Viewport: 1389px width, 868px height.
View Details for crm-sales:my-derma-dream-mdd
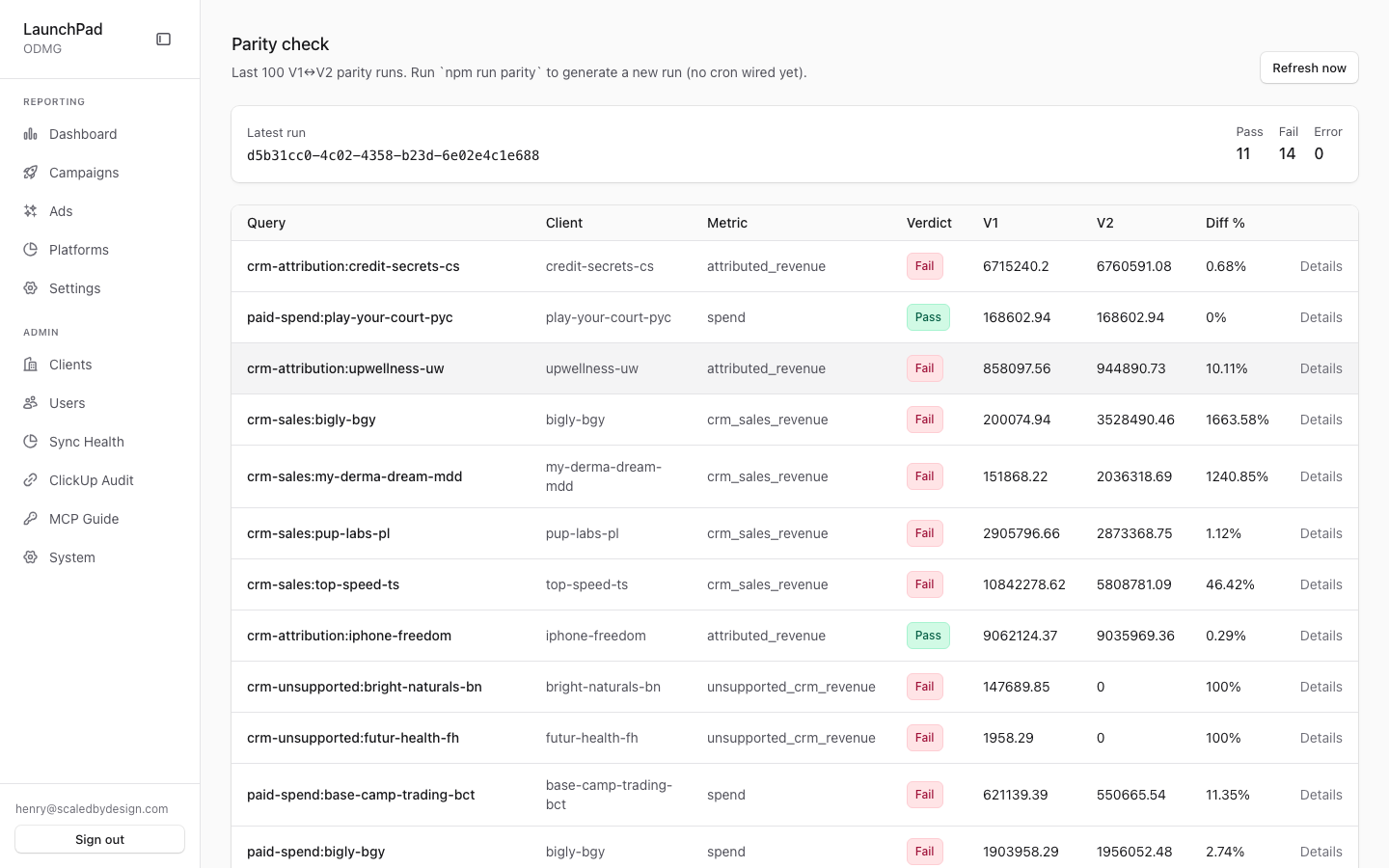(1321, 476)
